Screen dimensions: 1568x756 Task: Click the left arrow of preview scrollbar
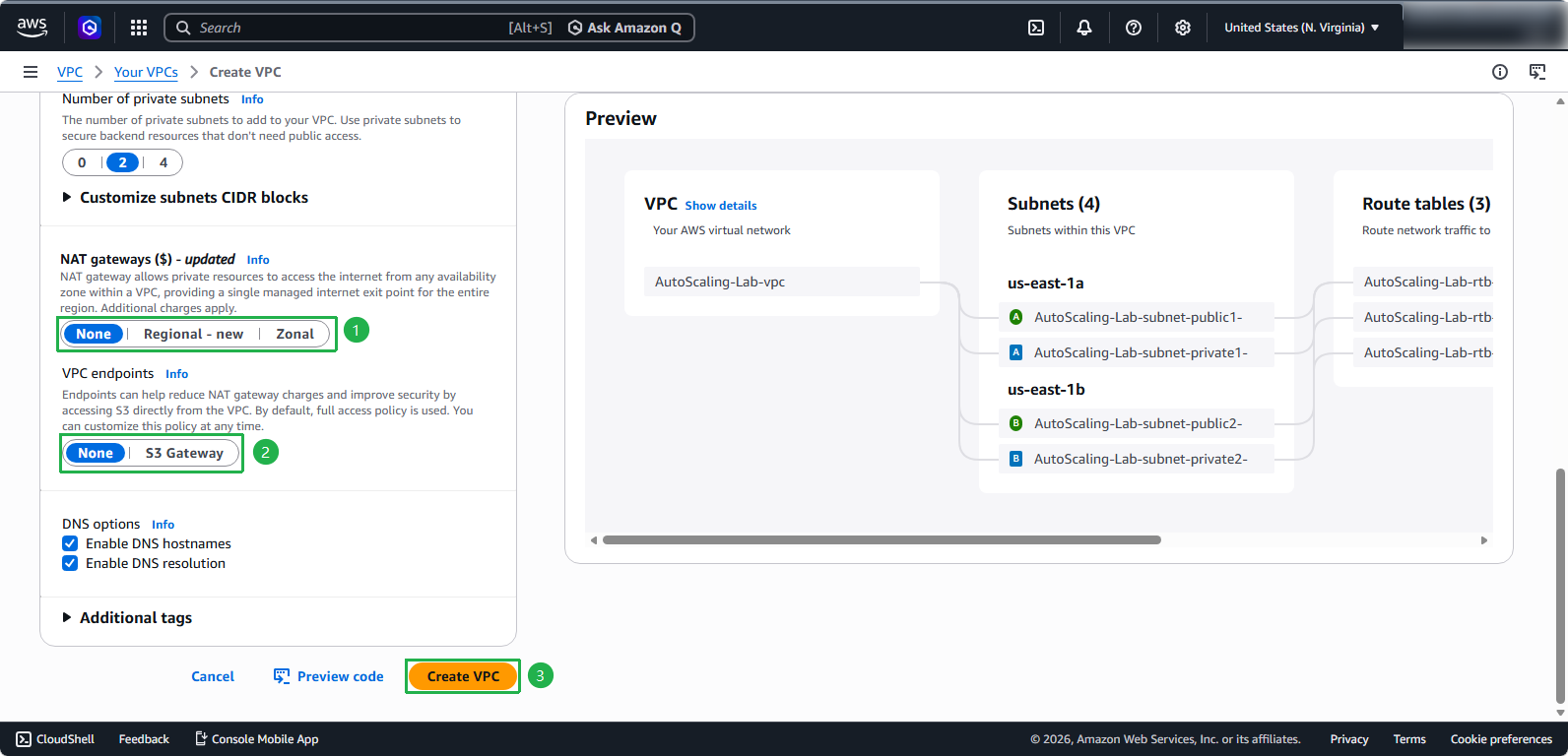point(594,540)
